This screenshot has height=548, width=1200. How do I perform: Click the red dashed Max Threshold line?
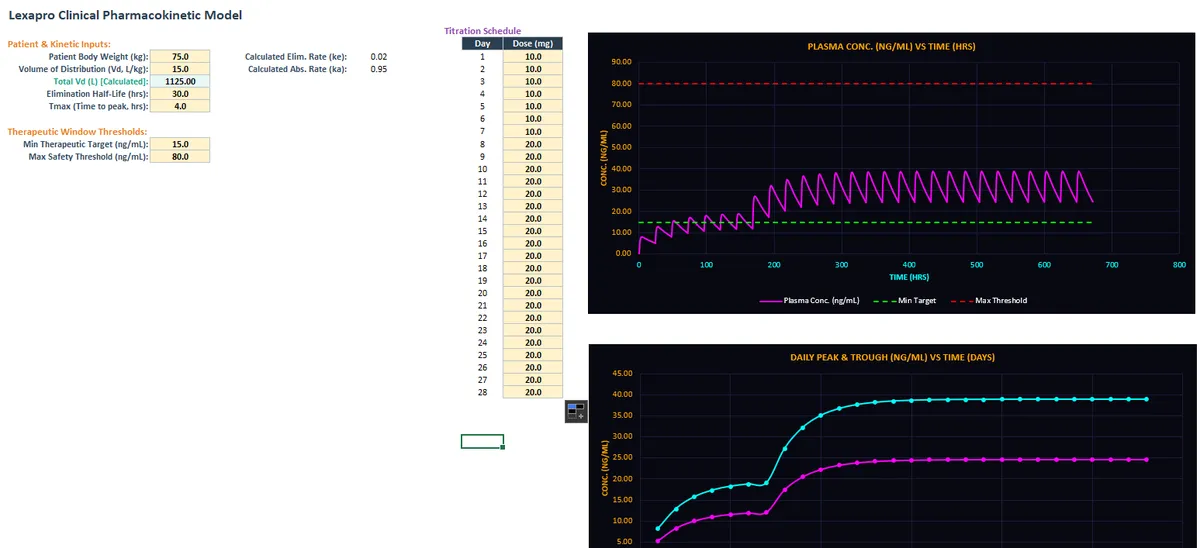[x=865, y=83]
